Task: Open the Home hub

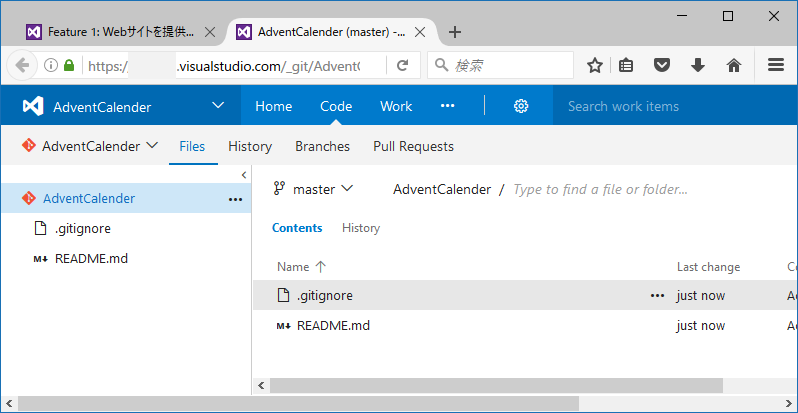Action: 274,106
